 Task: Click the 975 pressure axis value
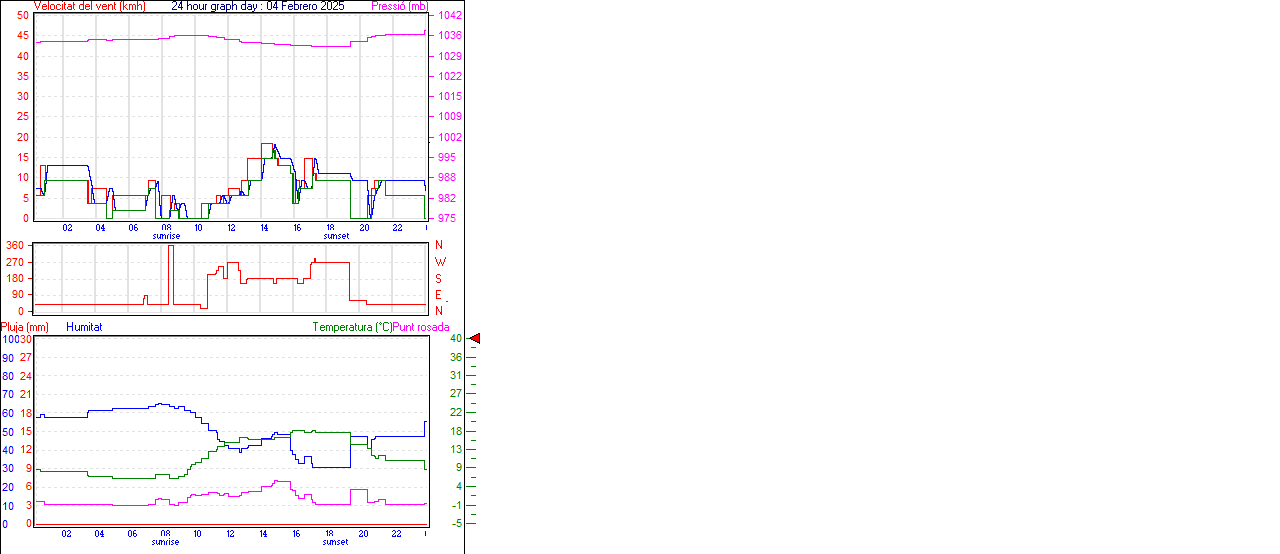coord(446,218)
